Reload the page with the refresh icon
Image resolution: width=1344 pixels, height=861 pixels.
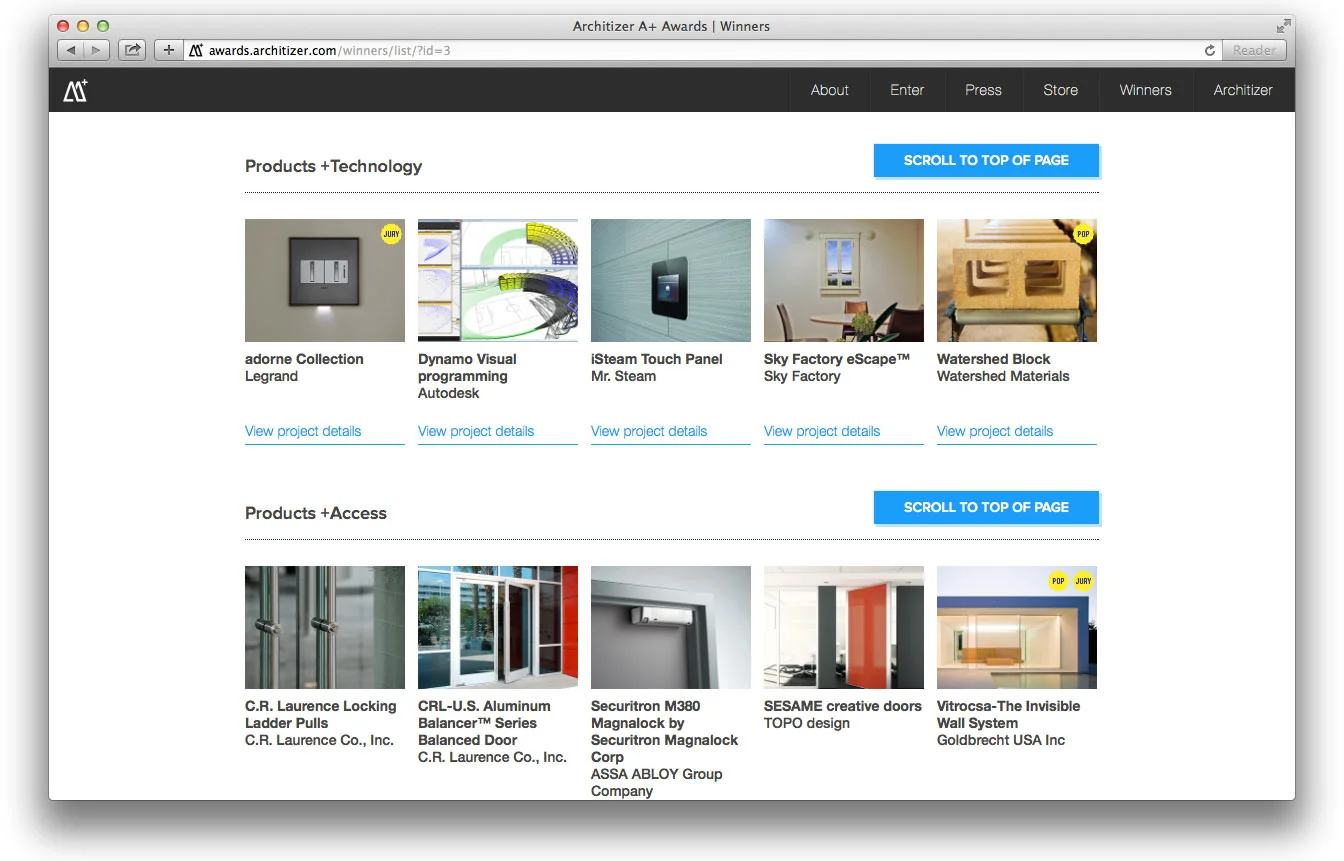click(1210, 50)
